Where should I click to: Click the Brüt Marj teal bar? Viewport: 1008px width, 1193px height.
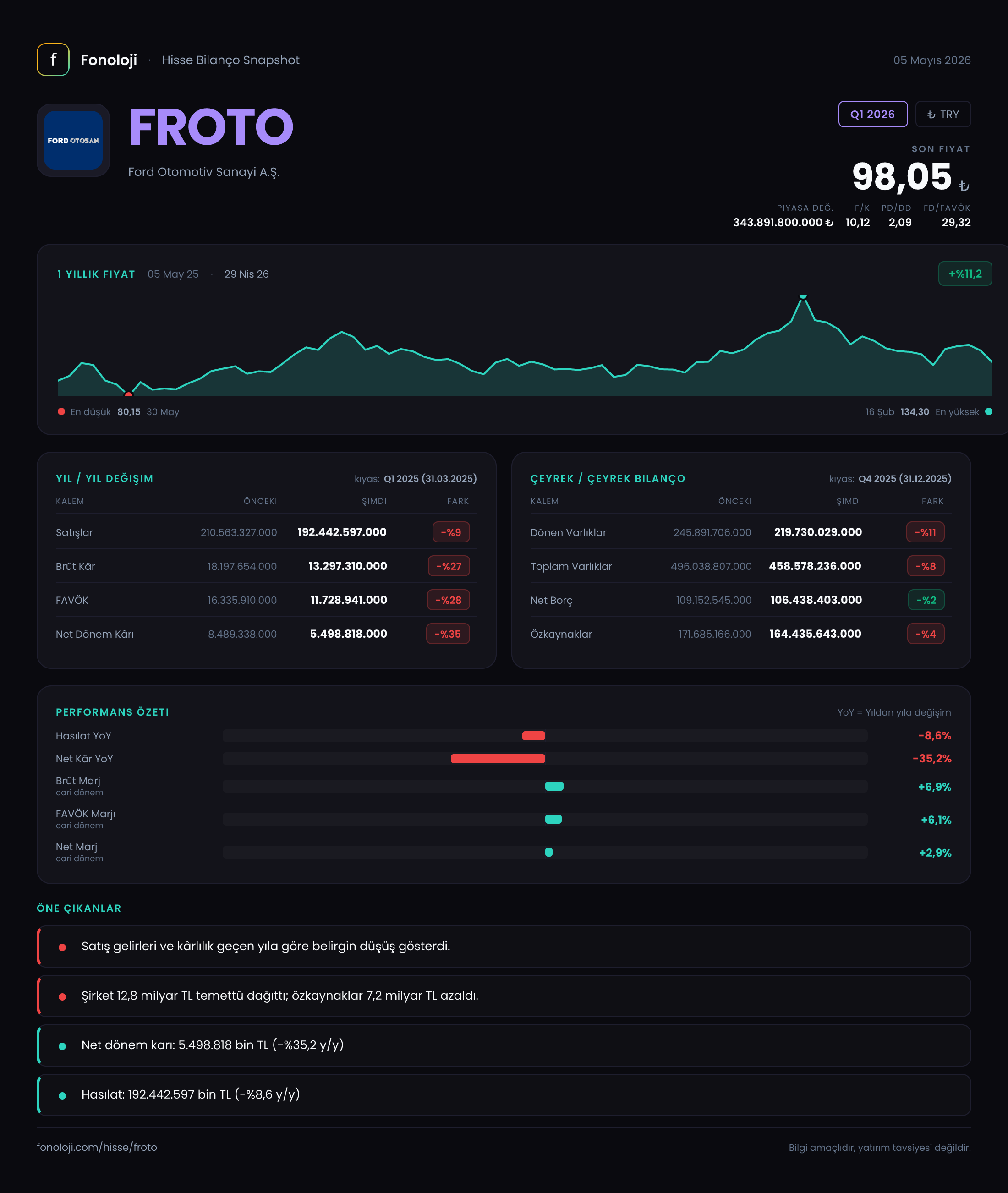click(554, 786)
